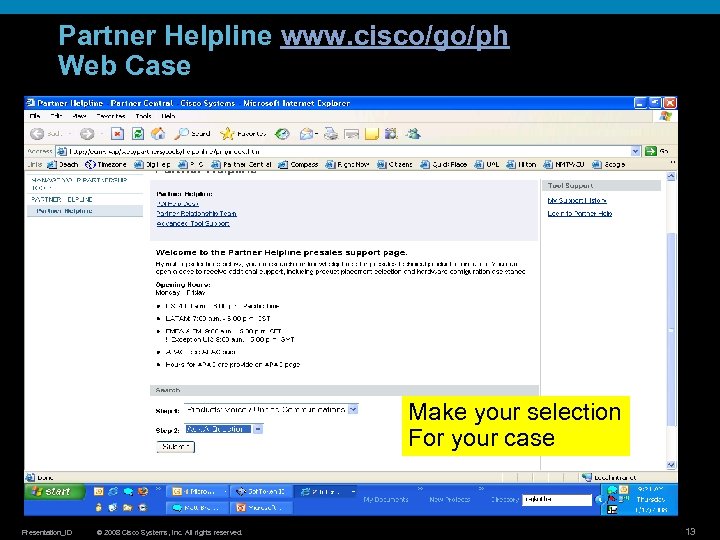Open the Scoge favorite in Links bar
Image resolution: width=720 pixels, height=540 pixels.
pos(608,164)
